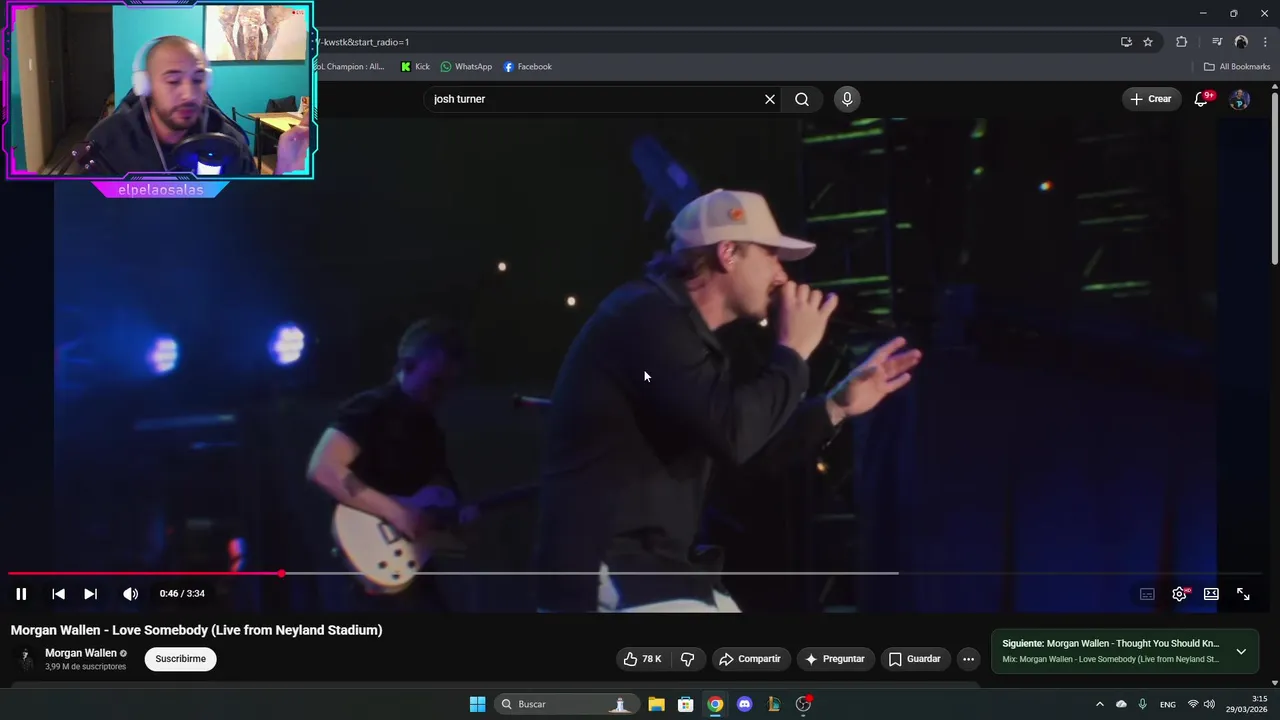This screenshot has width=1280, height=720.
Task: Open the system volume tray icon
Action: point(1209,704)
